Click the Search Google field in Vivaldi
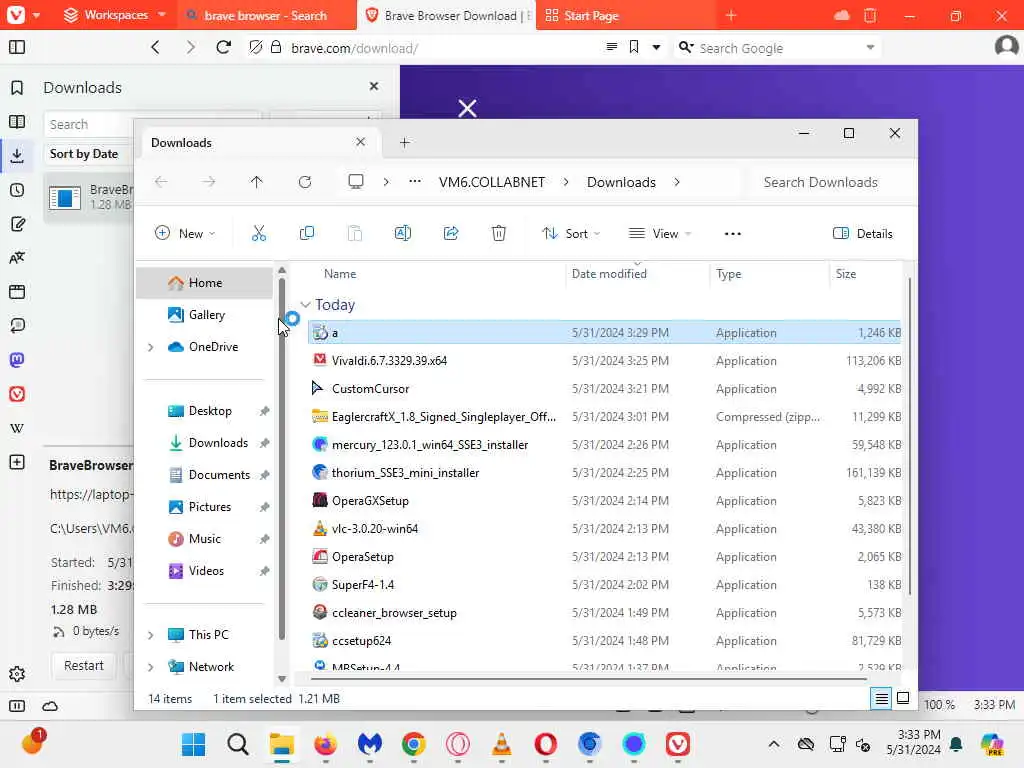 pyautogui.click(x=777, y=48)
